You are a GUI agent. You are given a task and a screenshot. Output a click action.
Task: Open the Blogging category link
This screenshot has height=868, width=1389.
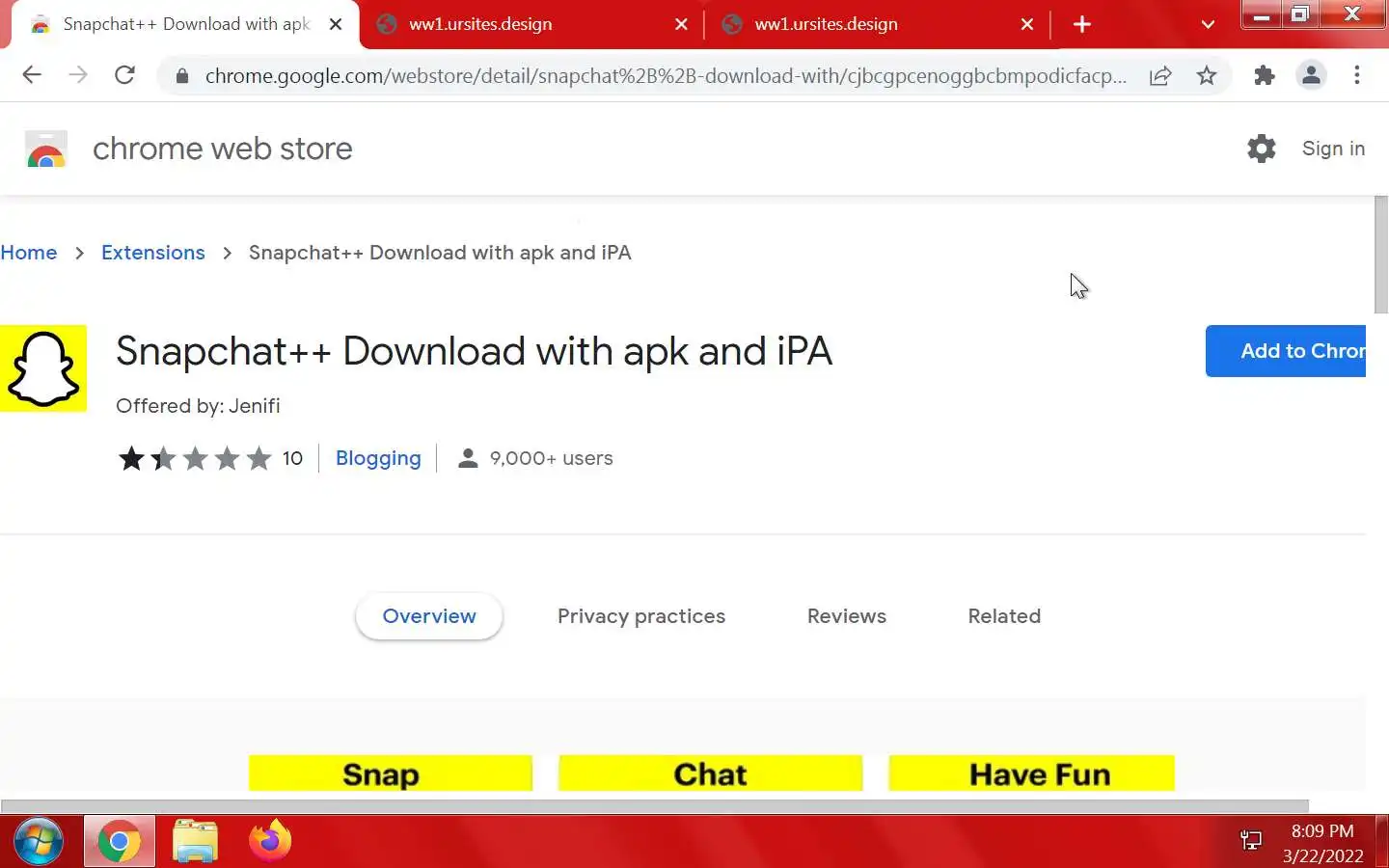378,458
